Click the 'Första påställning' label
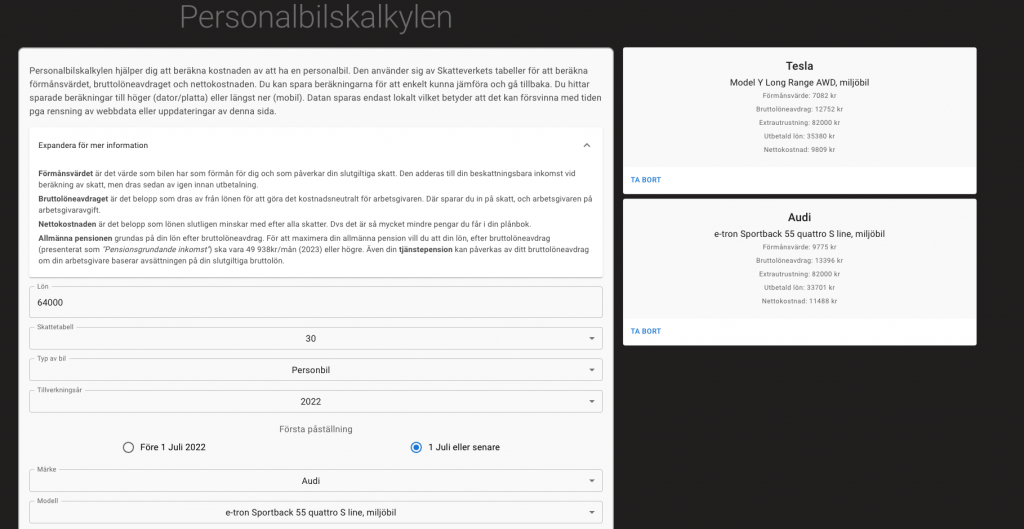This screenshot has height=529, width=1024. pos(315,429)
